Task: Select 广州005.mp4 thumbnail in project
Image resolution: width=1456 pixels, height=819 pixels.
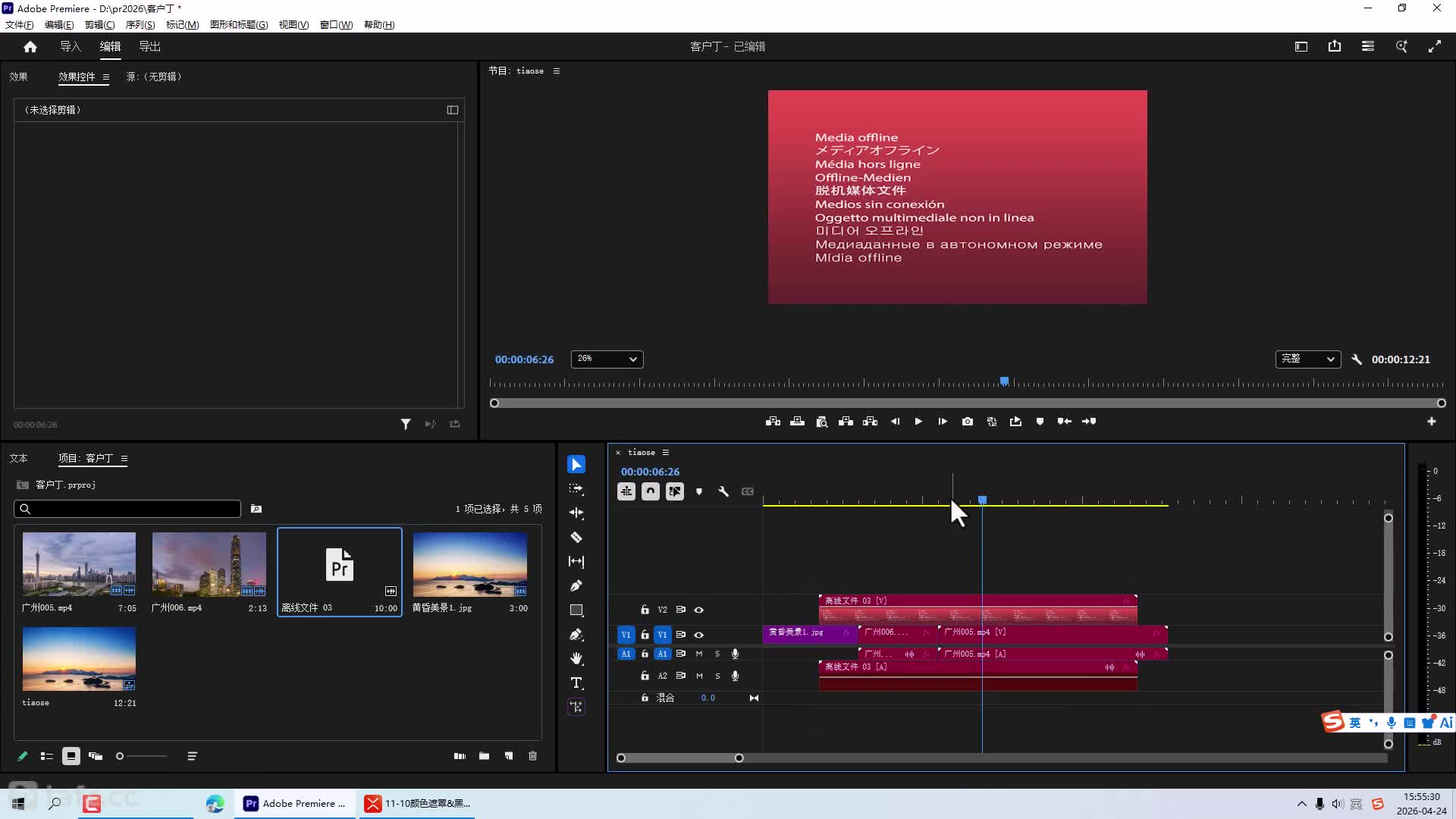Action: click(79, 564)
